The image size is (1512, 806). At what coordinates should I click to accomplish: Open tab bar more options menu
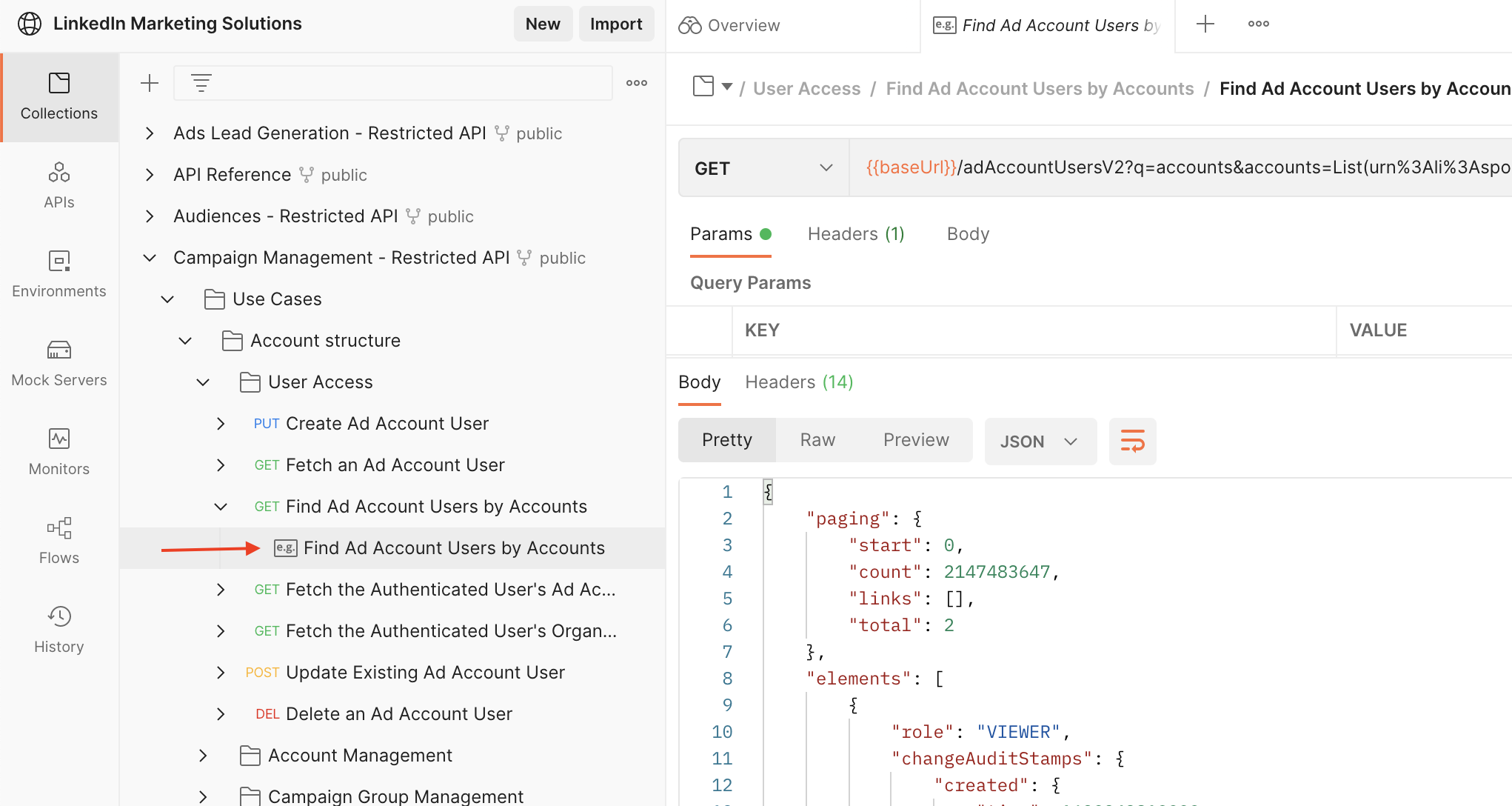tap(1259, 24)
